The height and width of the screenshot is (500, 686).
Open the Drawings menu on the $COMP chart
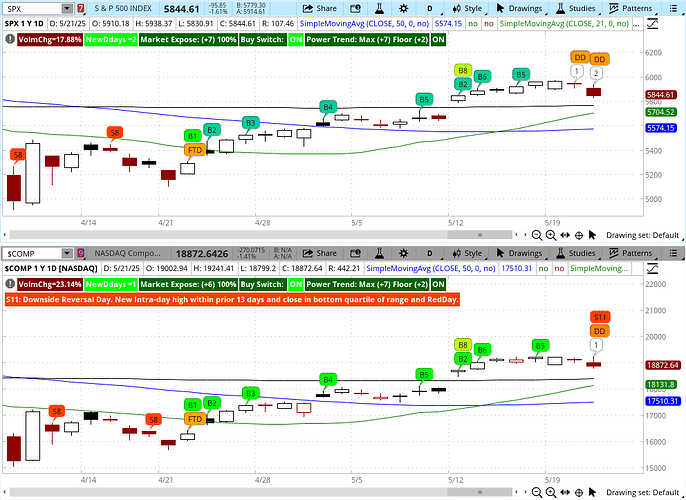[520, 253]
